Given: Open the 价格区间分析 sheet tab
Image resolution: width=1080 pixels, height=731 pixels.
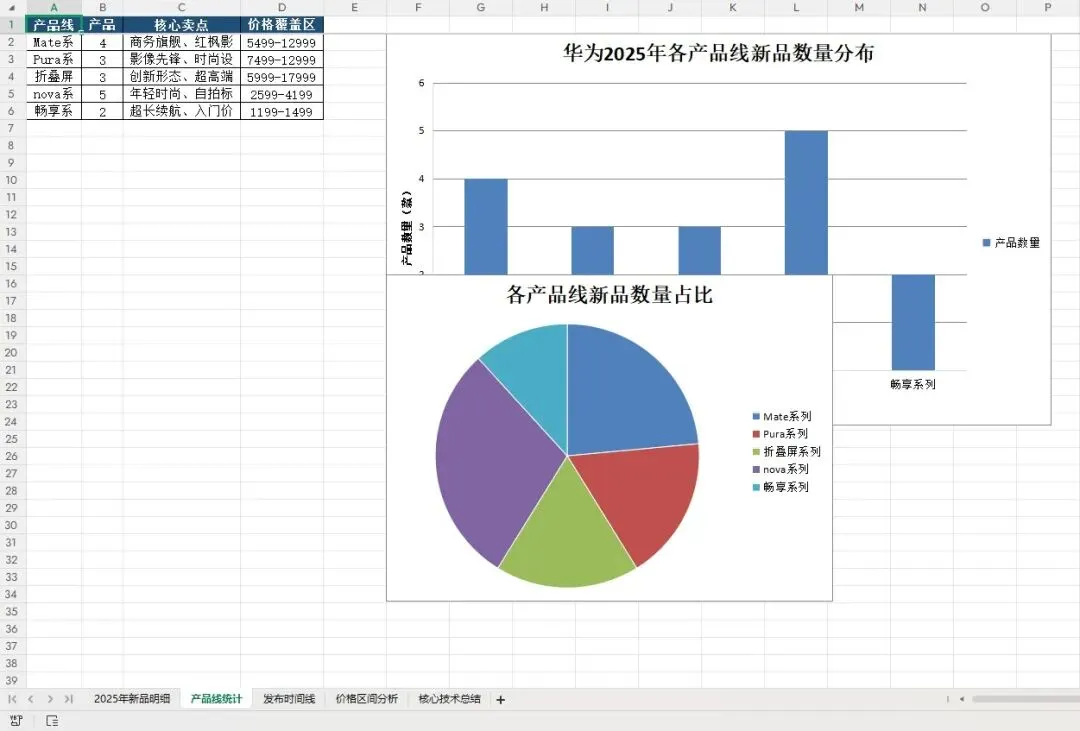Looking at the screenshot, I should pos(366,699).
